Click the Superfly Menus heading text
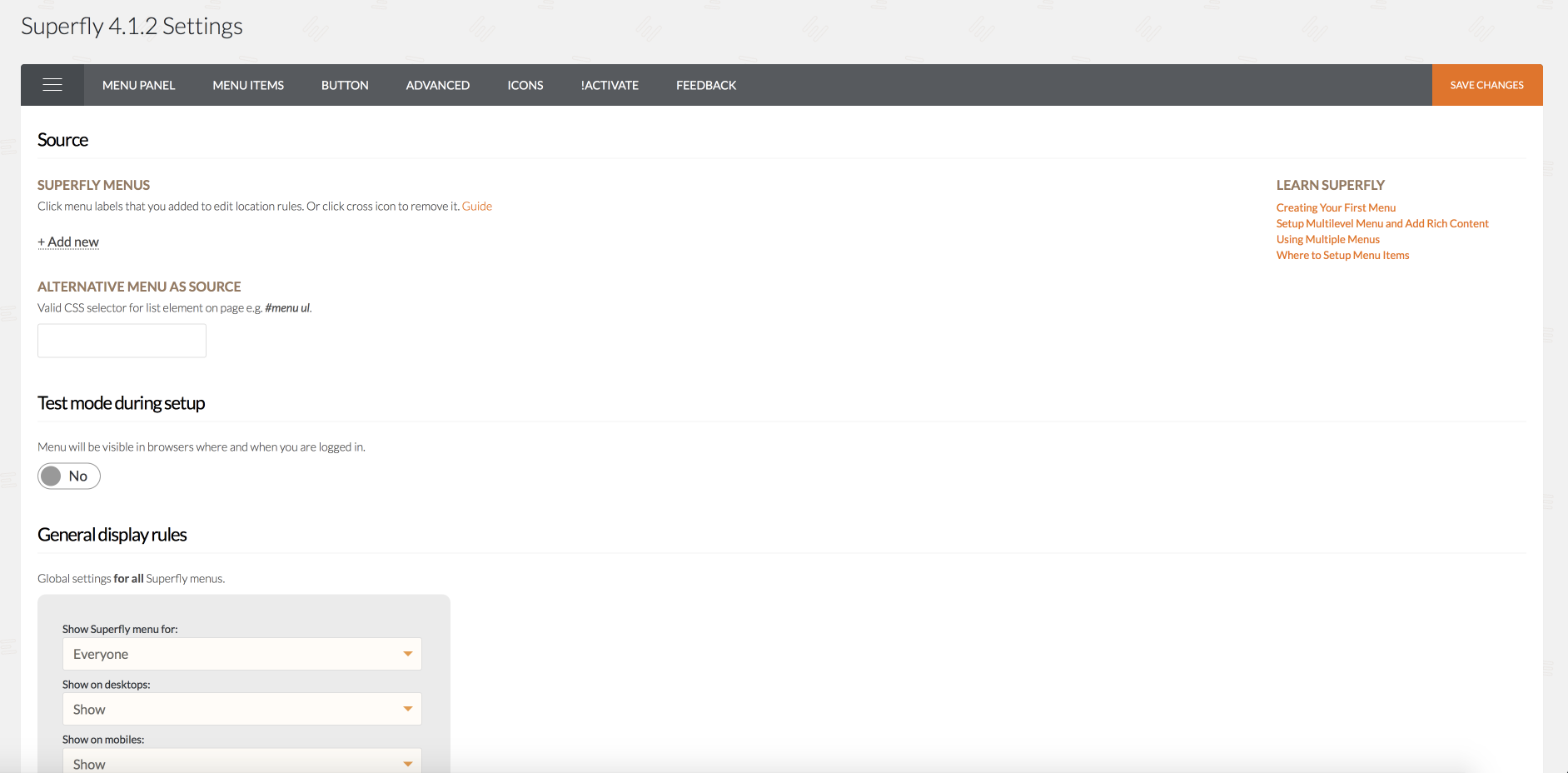The width and height of the screenshot is (1568, 773). pyautogui.click(x=93, y=185)
